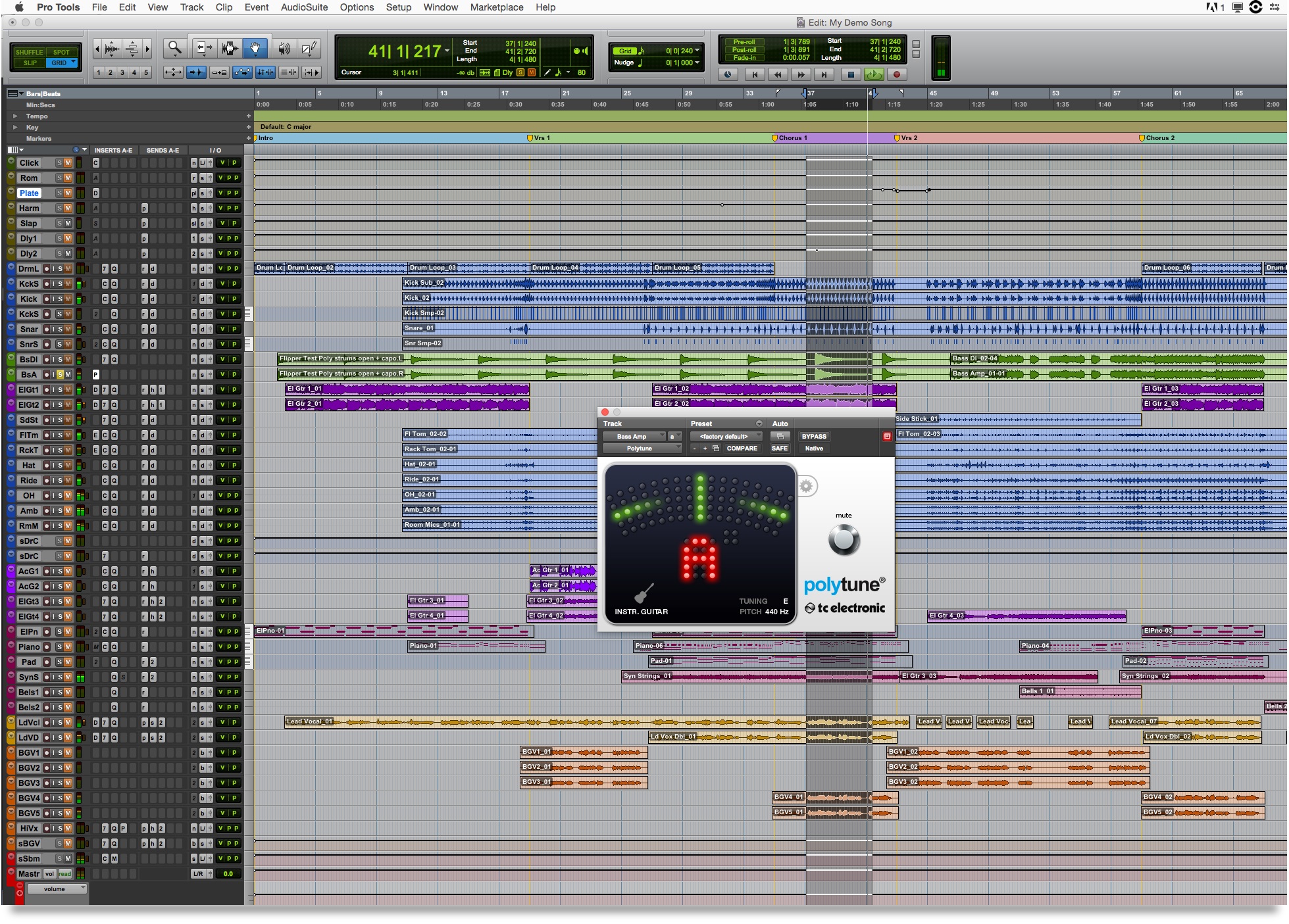This screenshot has height=924, width=1289.
Task: Open the Nudge value dropdown arrow
Action: pos(697,62)
